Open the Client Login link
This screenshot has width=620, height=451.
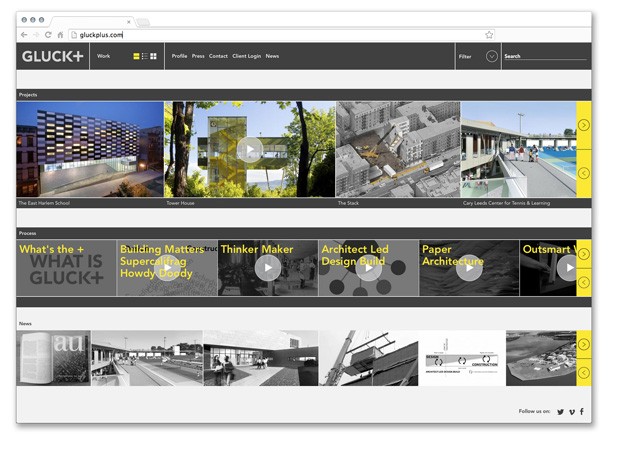click(x=246, y=56)
